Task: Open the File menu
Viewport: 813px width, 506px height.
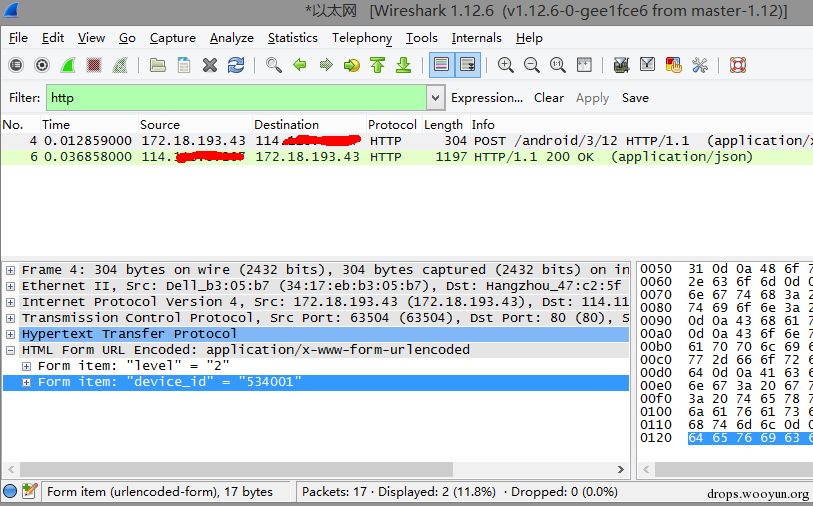Action: tap(18, 38)
